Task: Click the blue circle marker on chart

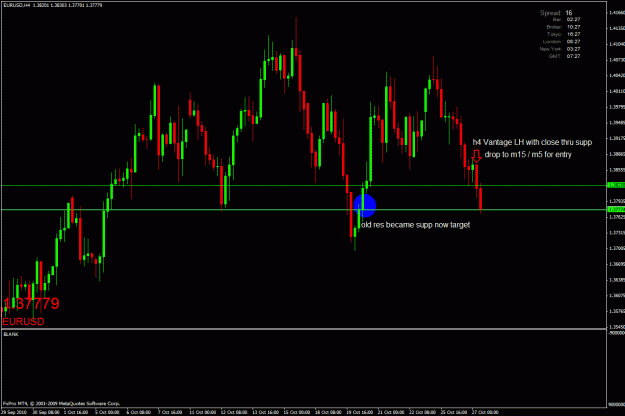Action: point(365,206)
